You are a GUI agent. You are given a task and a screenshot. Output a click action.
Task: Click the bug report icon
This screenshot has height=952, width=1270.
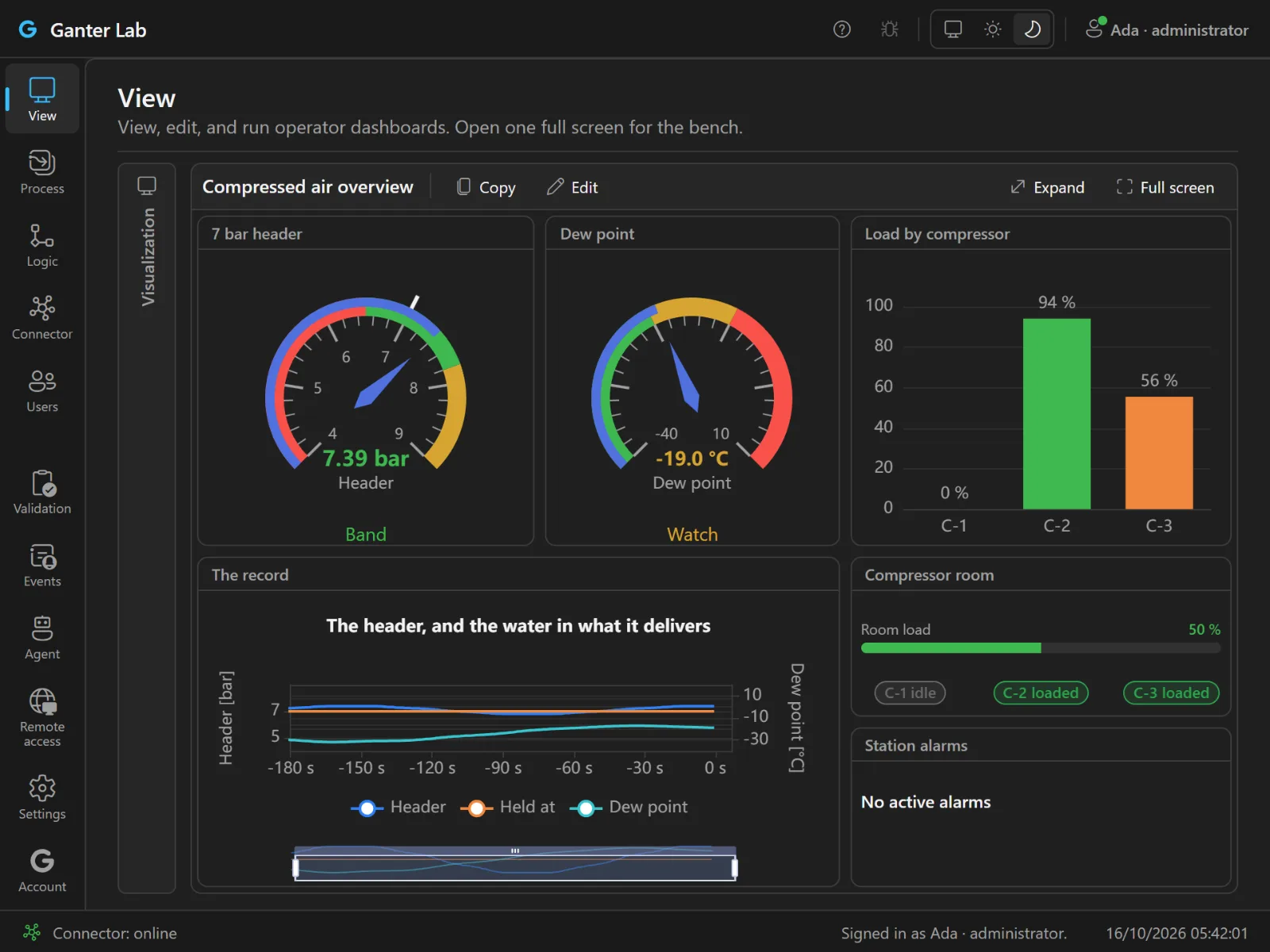coord(890,29)
